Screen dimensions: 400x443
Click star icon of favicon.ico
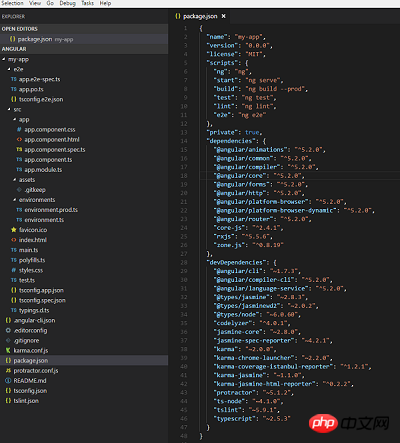coord(14,230)
